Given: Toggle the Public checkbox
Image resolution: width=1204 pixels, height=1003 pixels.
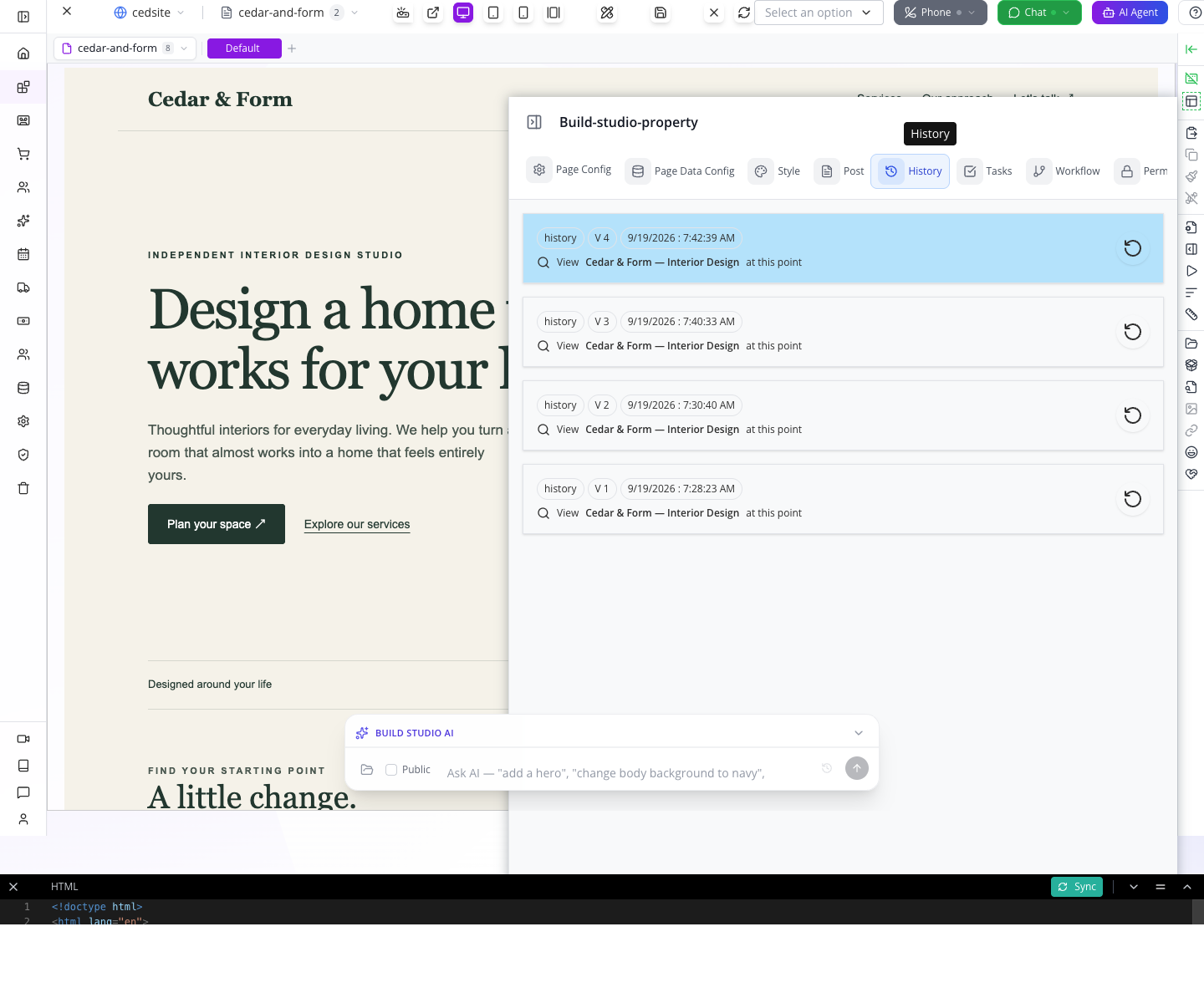Looking at the screenshot, I should click(391, 770).
